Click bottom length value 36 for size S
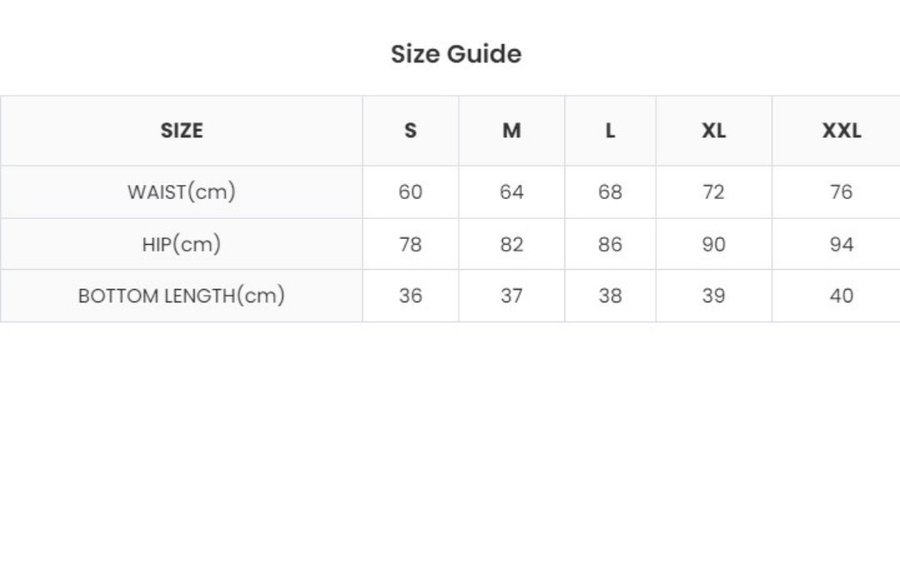 tap(410, 296)
